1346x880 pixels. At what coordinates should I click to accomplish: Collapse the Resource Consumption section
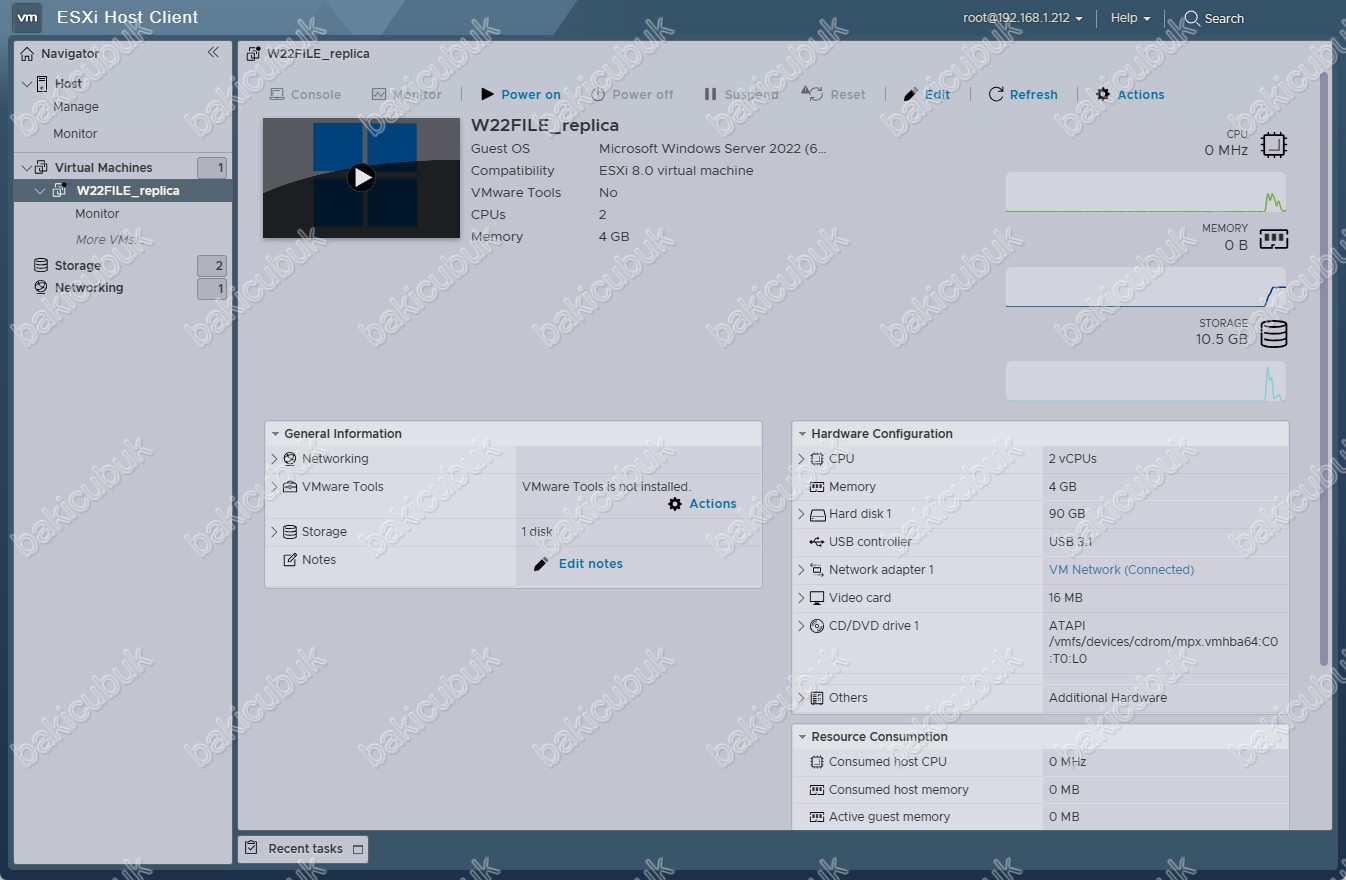801,737
